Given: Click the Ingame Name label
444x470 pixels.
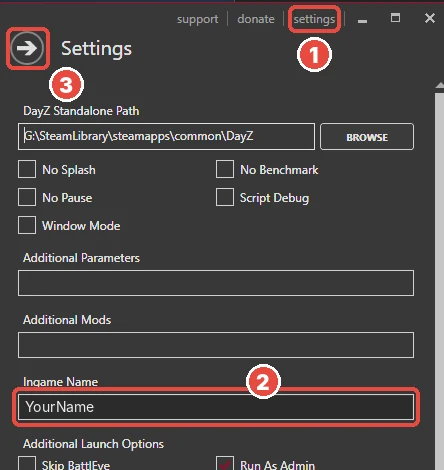Looking at the screenshot, I should (x=60, y=382).
